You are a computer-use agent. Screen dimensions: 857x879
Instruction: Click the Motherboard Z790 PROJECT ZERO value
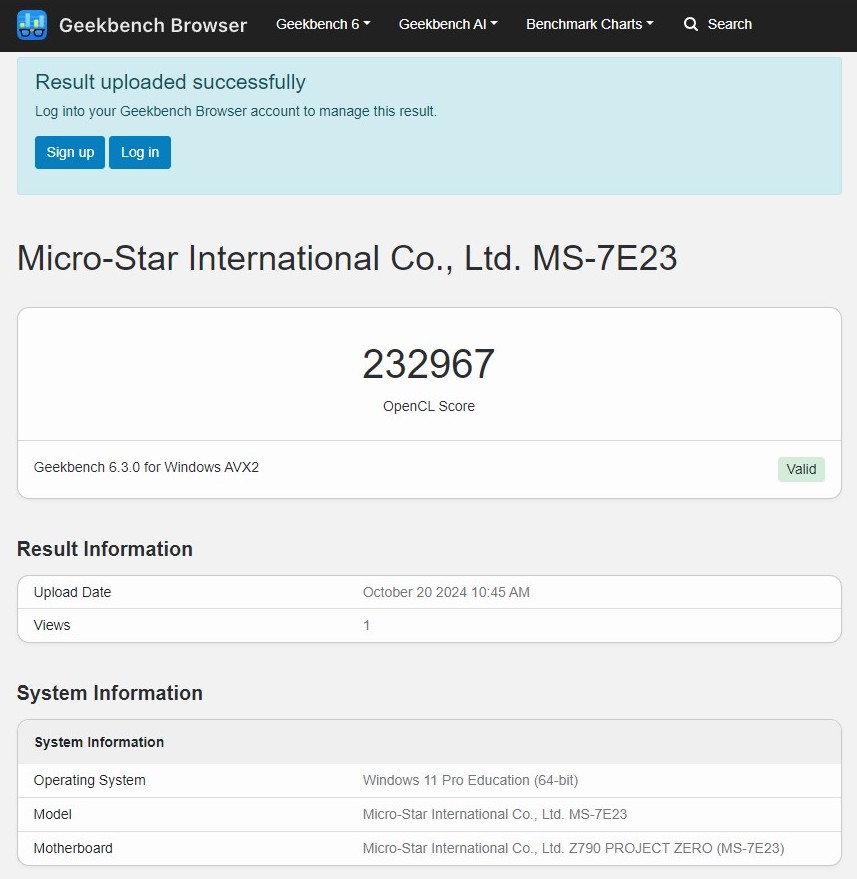coord(573,848)
